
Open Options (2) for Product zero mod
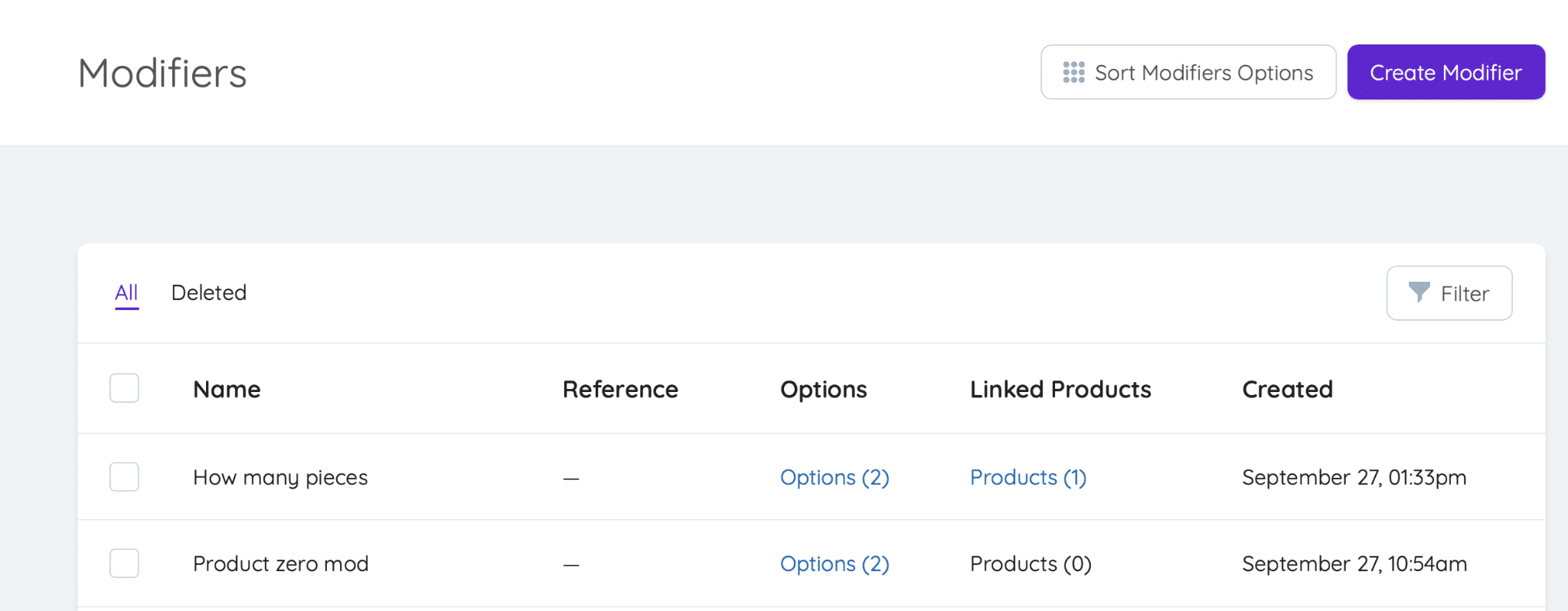[x=834, y=564]
